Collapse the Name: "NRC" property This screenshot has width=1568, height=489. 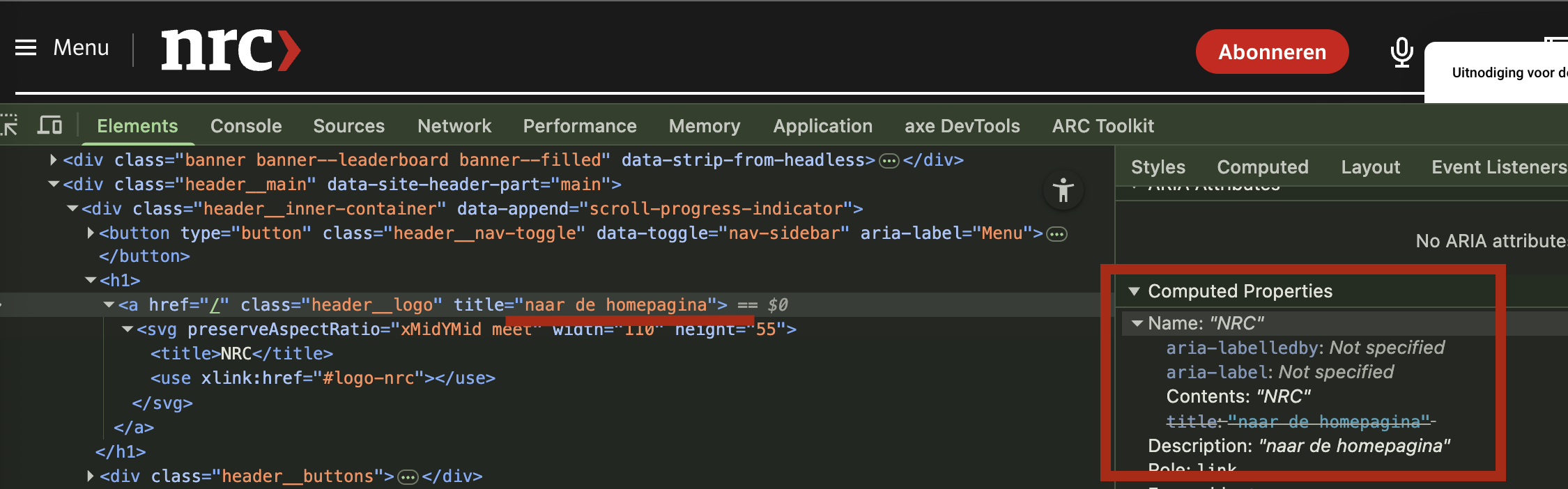[x=1137, y=323]
